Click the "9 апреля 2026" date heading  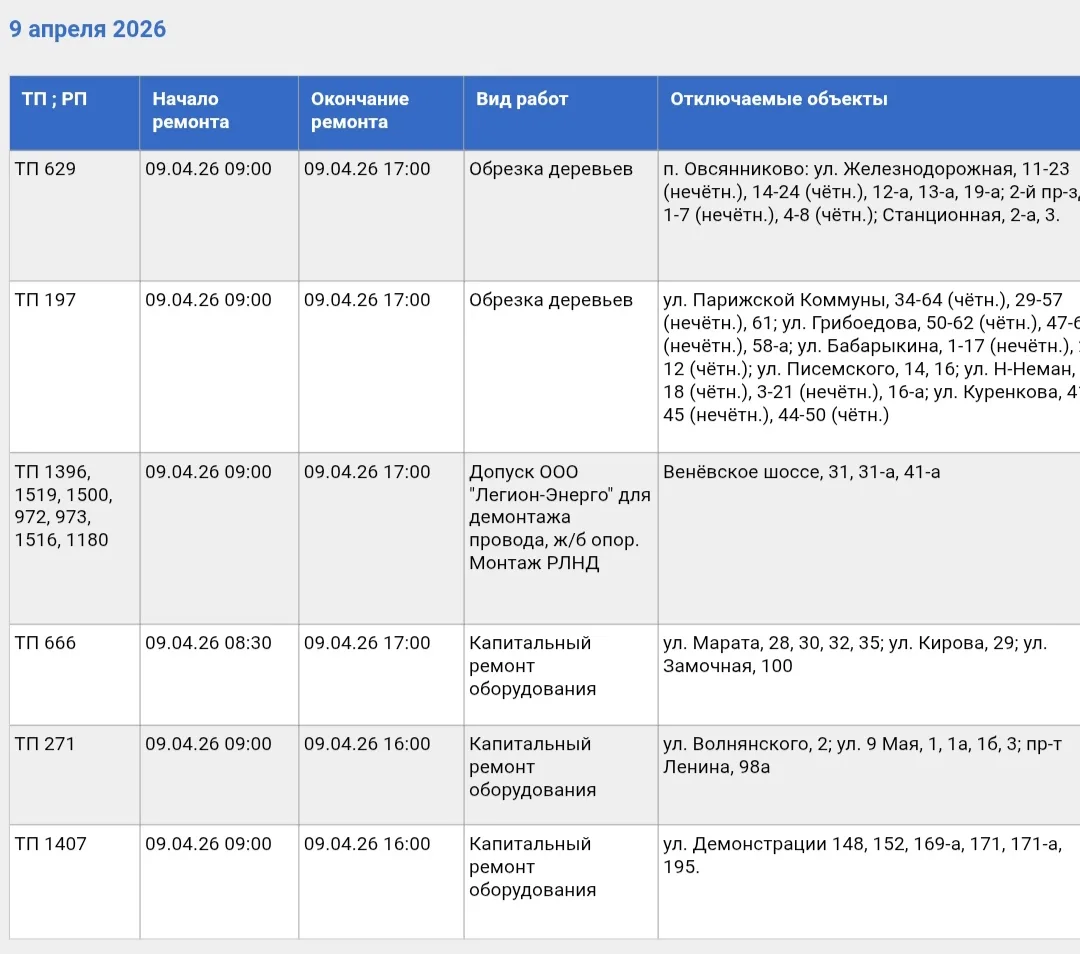tap(88, 30)
